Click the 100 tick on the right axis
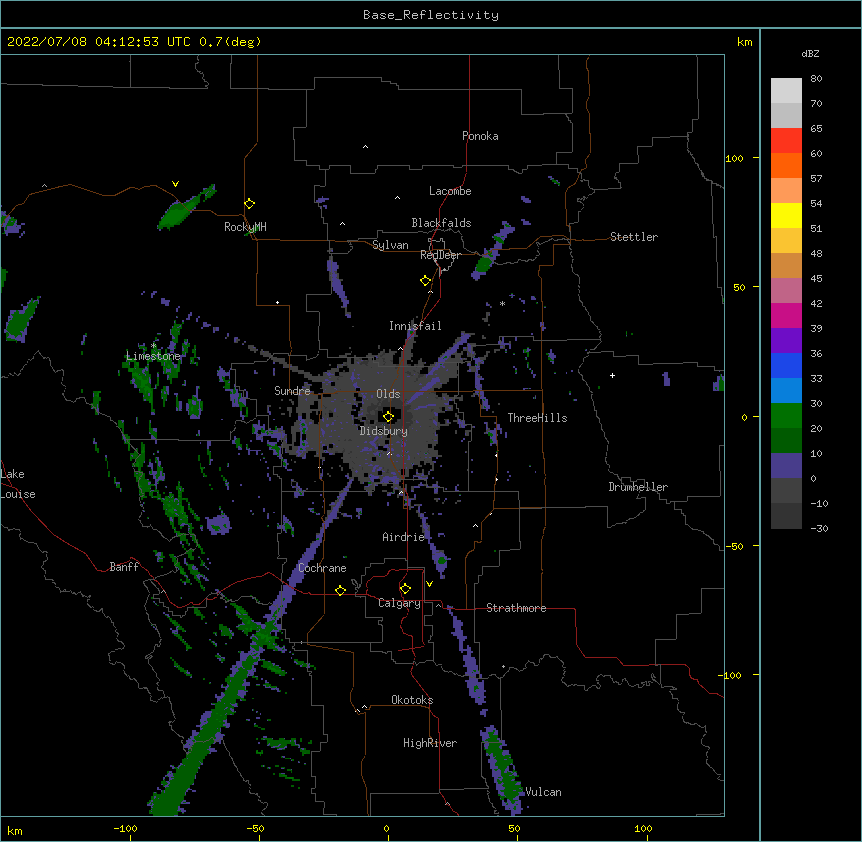 click(734, 158)
